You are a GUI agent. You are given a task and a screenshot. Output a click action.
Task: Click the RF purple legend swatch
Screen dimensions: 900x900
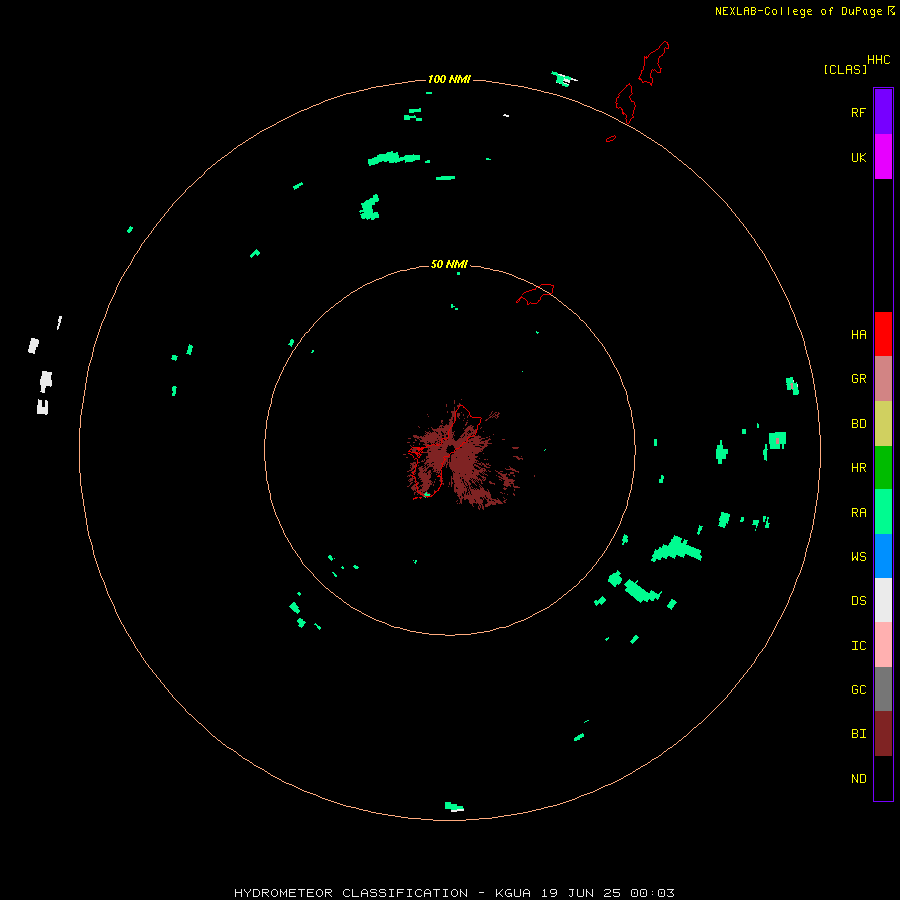883,112
